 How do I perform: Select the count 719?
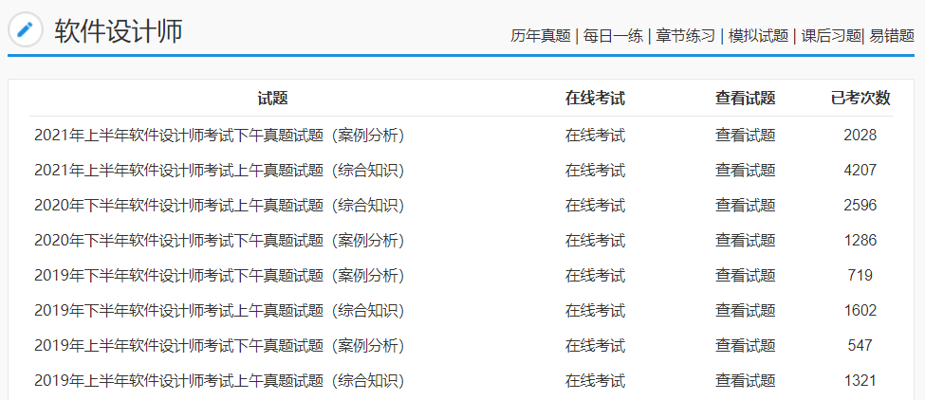point(860,275)
